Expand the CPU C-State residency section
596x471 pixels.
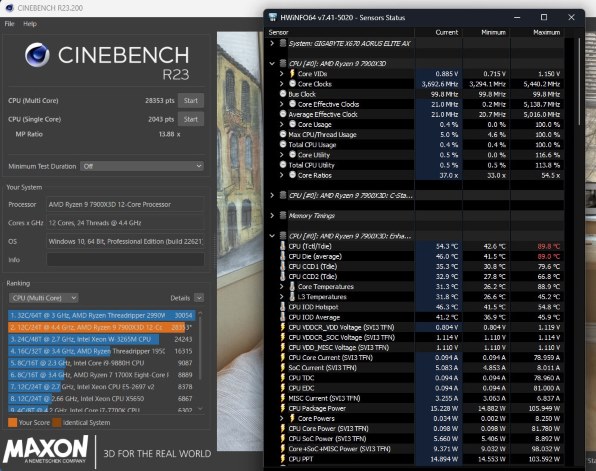(x=272, y=195)
